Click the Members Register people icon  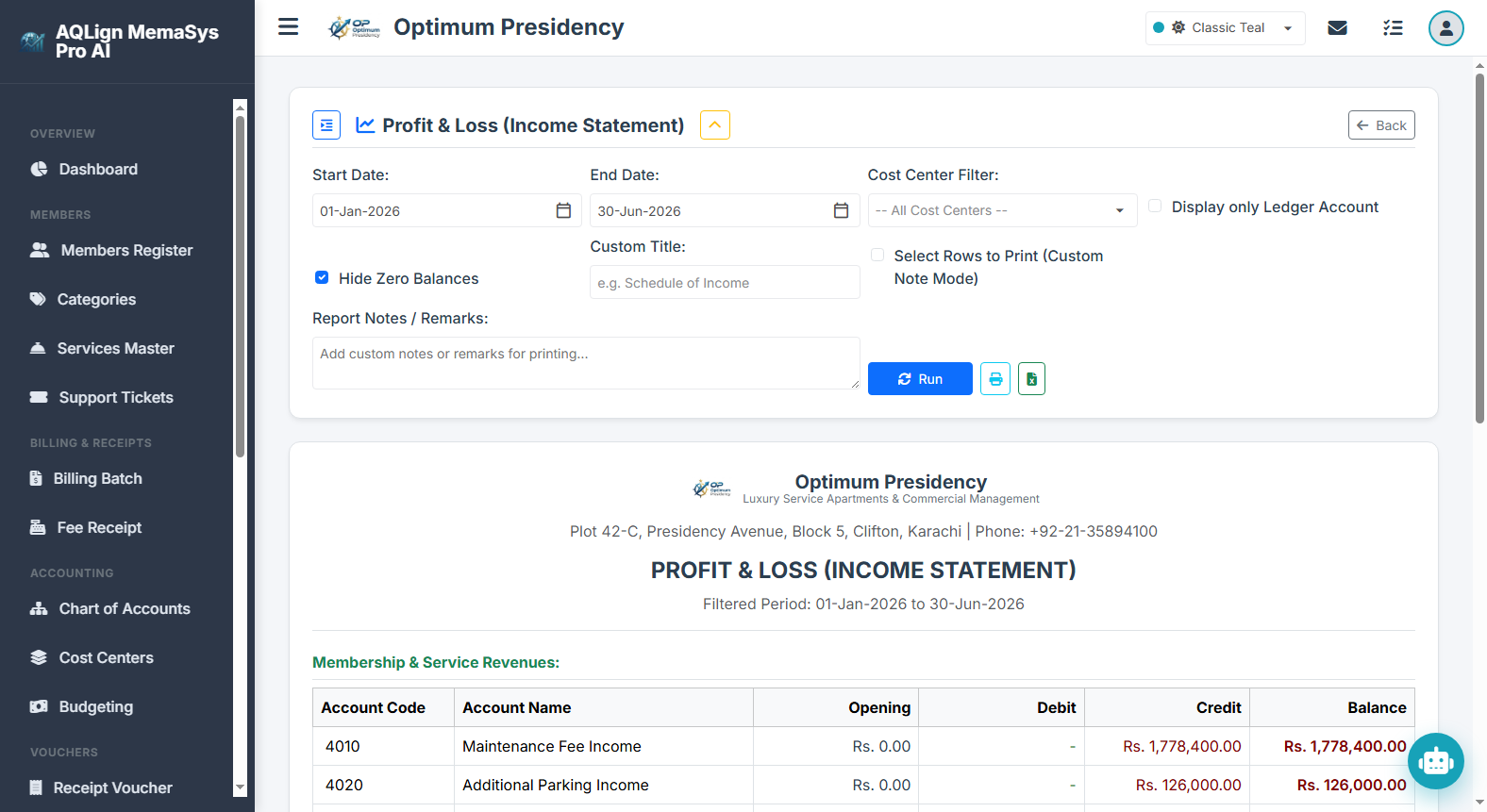point(40,250)
